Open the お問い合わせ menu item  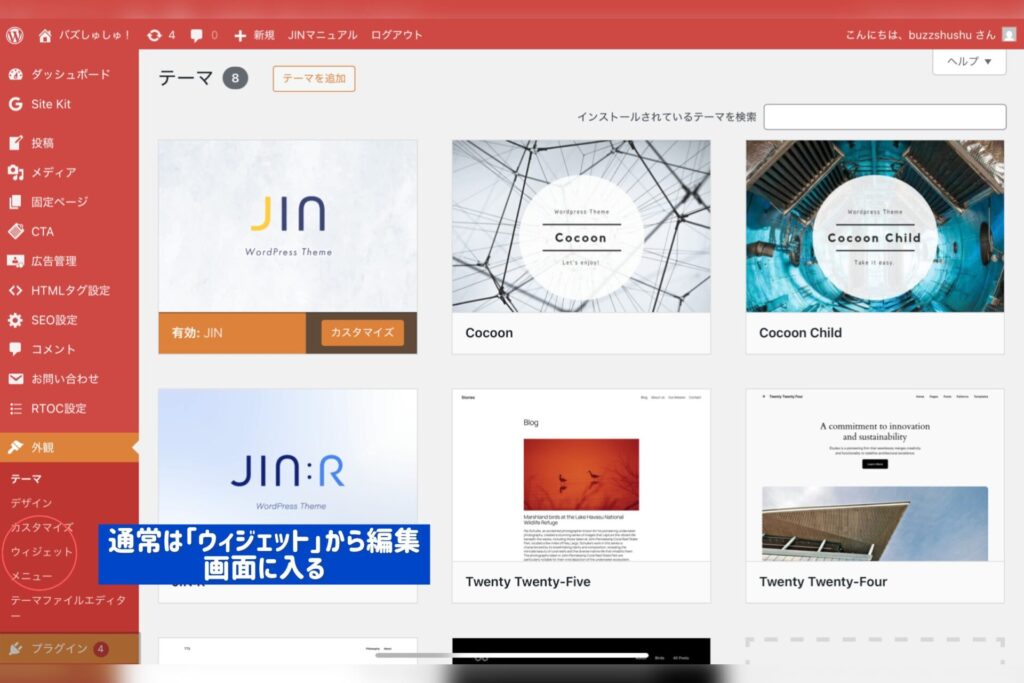click(69, 379)
